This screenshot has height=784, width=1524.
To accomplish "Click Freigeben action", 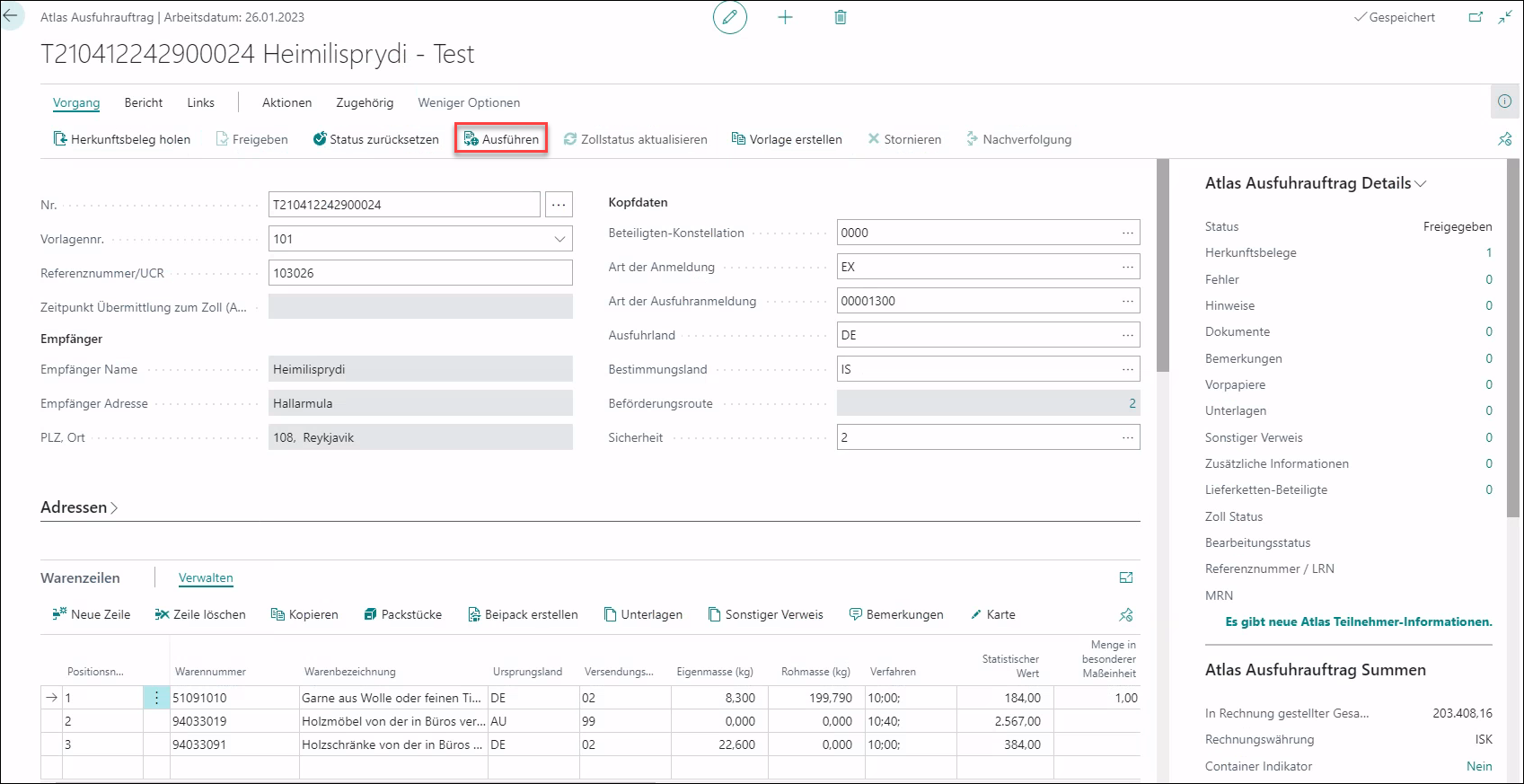I will click(252, 139).
